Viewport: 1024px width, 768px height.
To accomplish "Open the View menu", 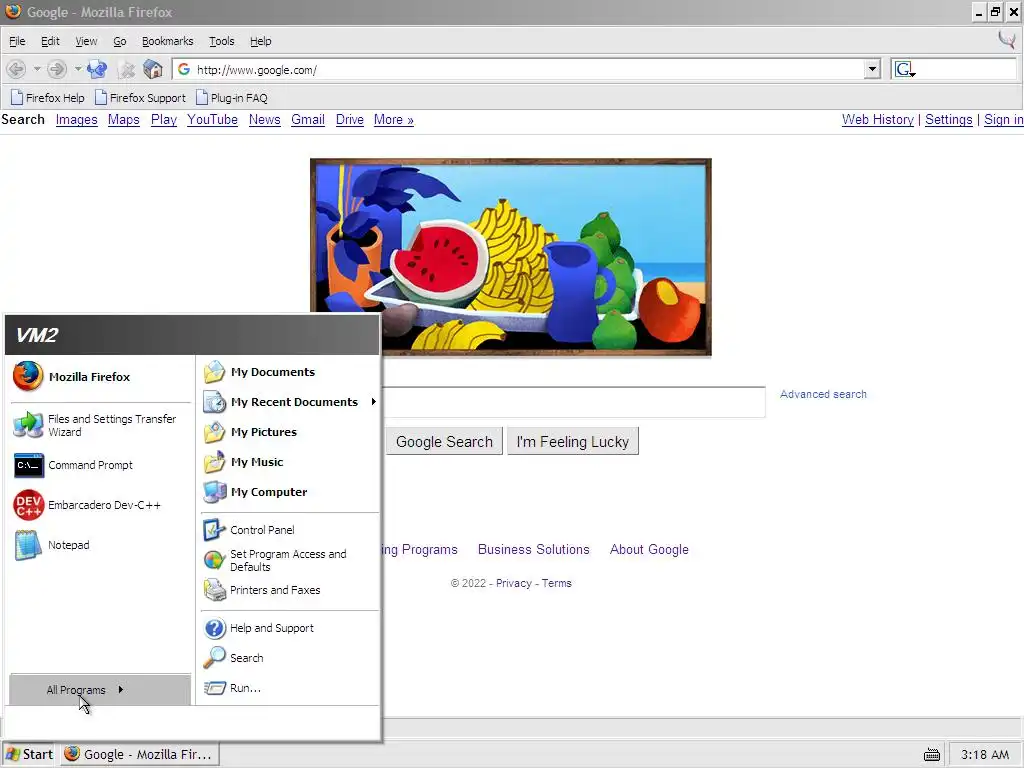I will coord(86,41).
